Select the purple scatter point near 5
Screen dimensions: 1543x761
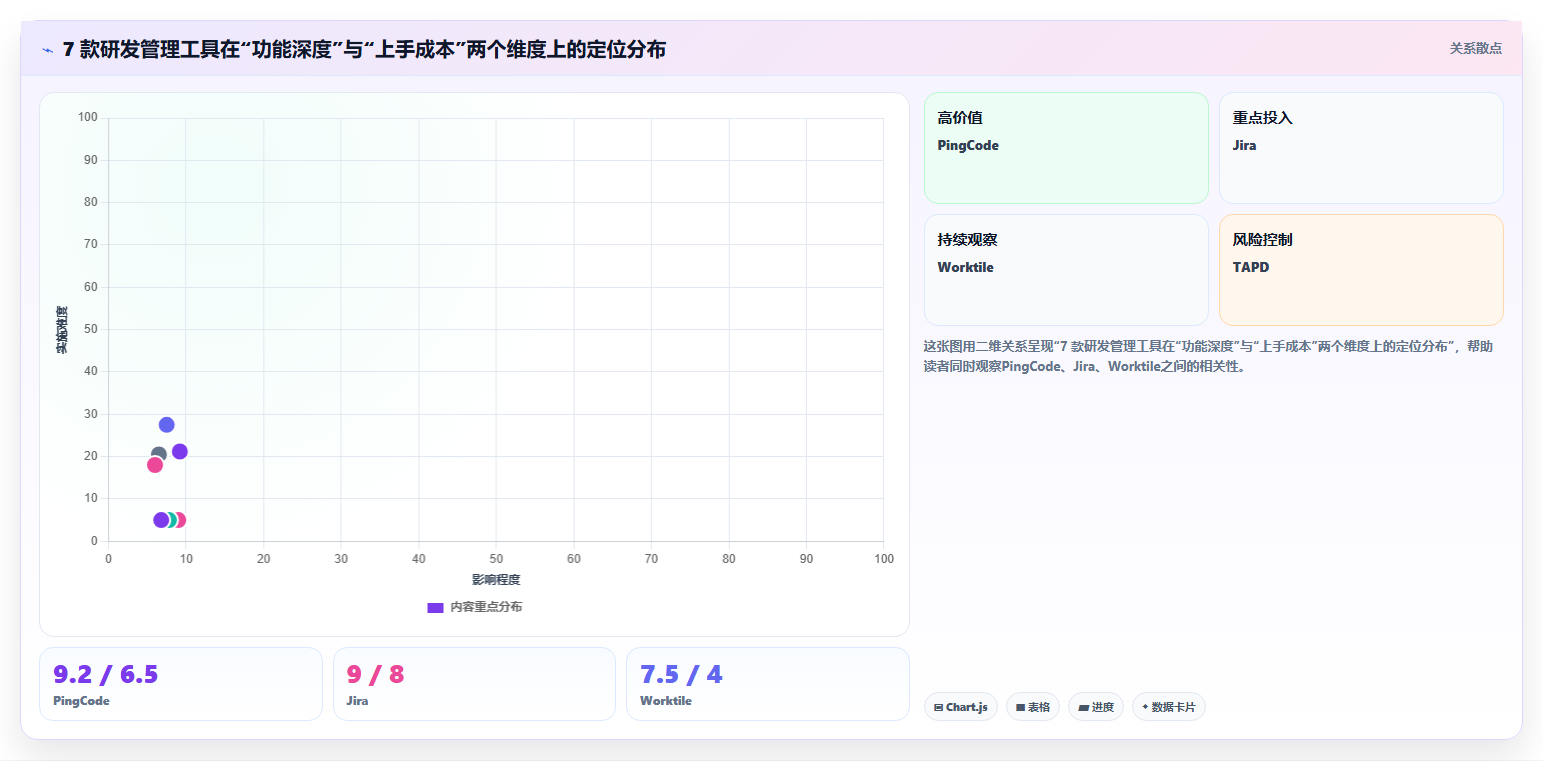click(x=161, y=520)
